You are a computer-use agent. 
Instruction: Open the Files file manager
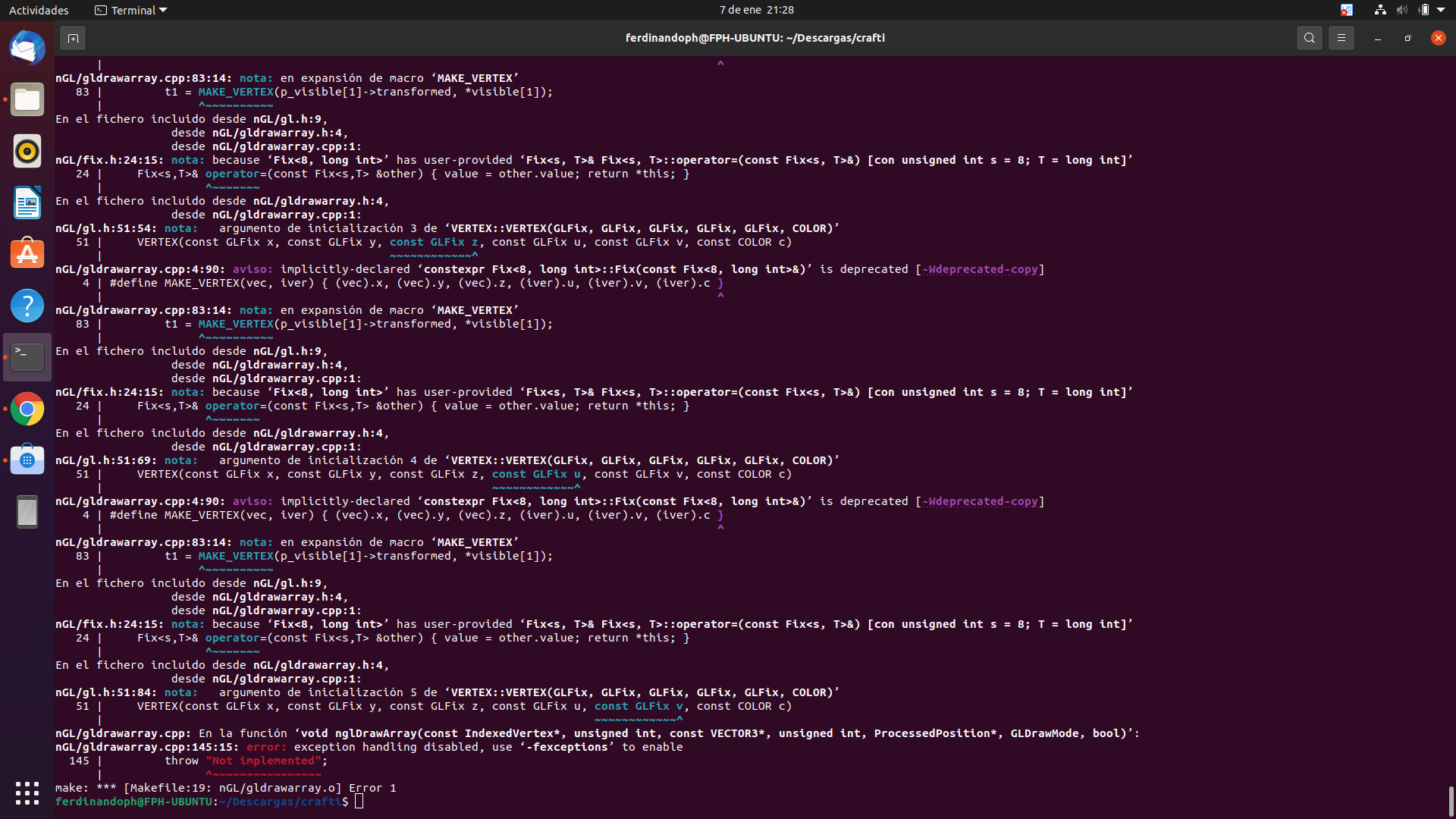27,99
